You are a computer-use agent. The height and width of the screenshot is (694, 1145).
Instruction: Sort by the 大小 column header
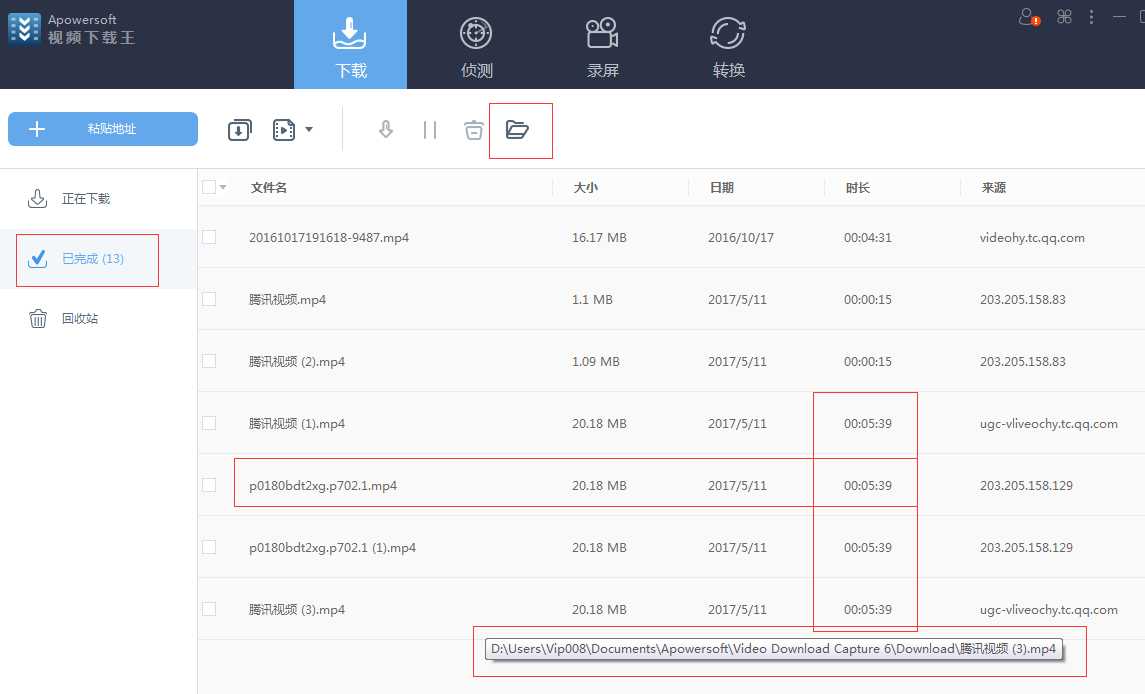[x=586, y=188]
